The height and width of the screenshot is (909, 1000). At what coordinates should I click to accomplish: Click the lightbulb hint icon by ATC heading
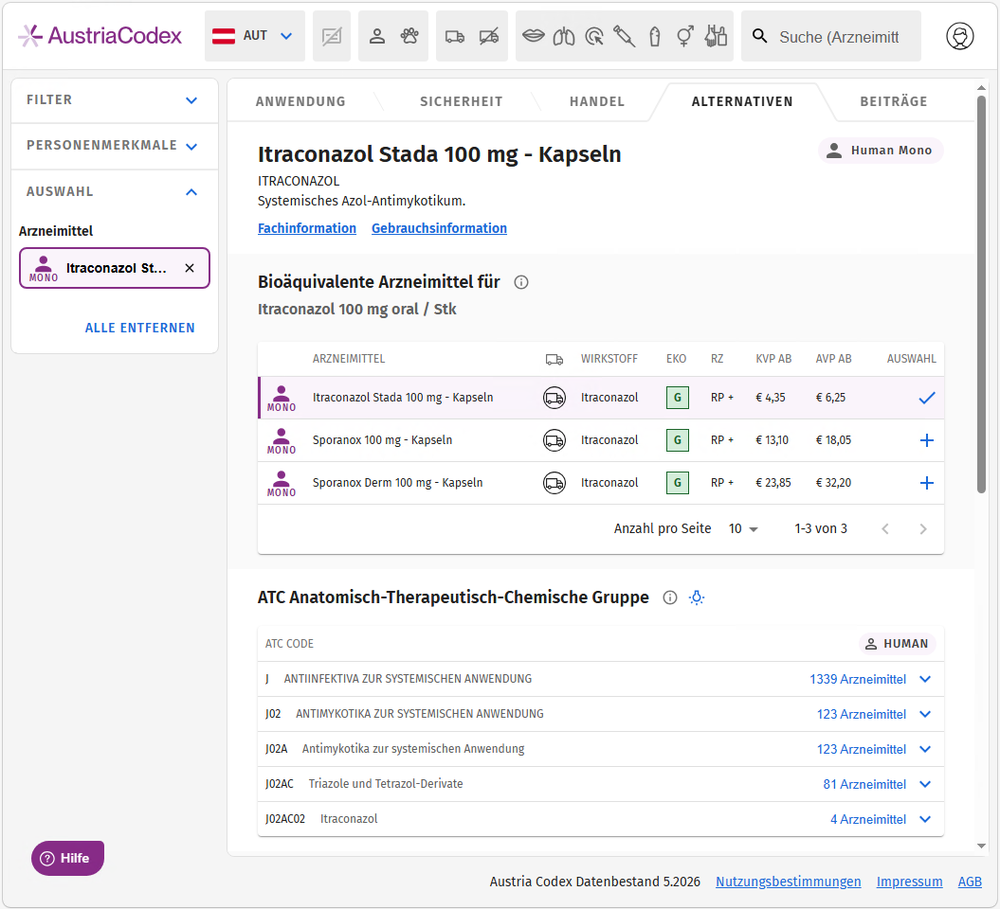696,598
